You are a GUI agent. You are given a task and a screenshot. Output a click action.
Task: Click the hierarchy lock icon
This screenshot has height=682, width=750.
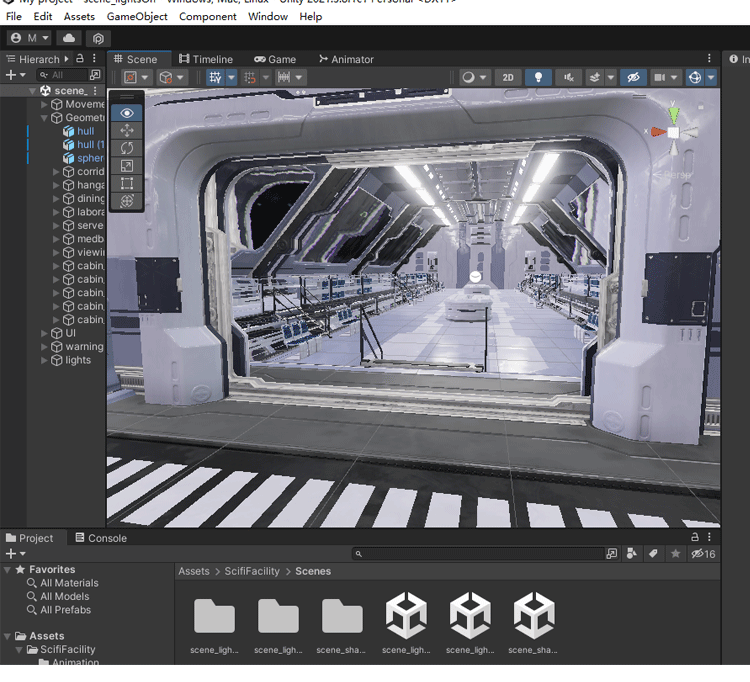80,58
